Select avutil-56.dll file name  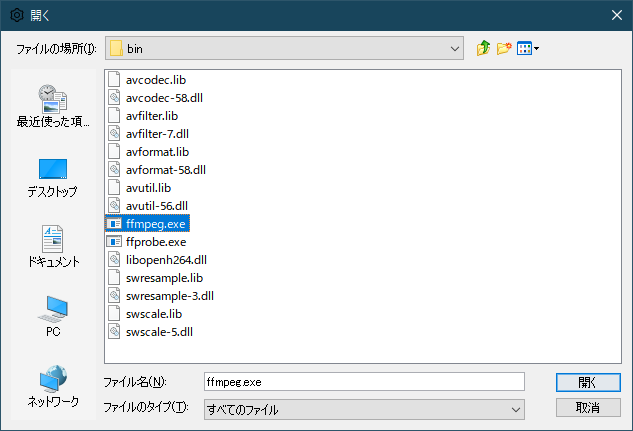[x=157, y=206]
